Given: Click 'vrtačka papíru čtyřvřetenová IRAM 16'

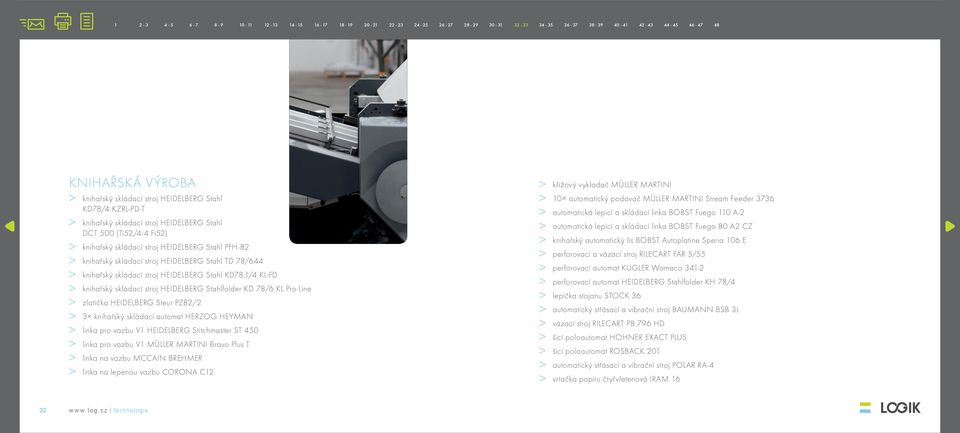Looking at the screenshot, I should coord(616,379).
